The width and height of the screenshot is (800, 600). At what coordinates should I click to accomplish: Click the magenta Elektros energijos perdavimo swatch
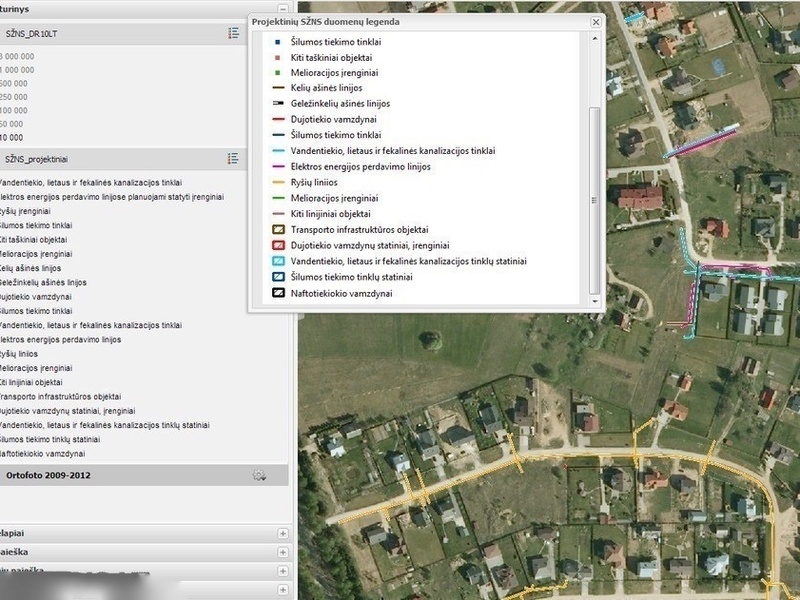(276, 167)
